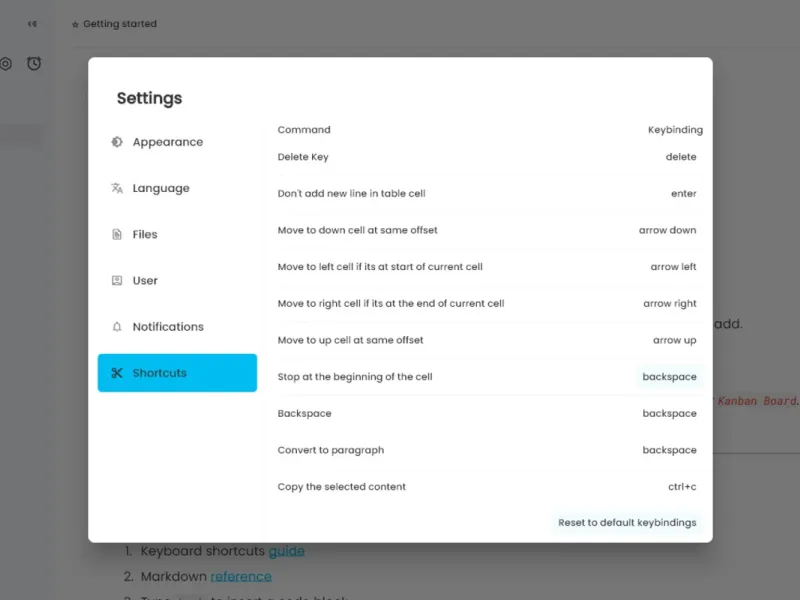Select the 'Backspace' command label
The height and width of the screenshot is (600, 800).
click(x=305, y=413)
